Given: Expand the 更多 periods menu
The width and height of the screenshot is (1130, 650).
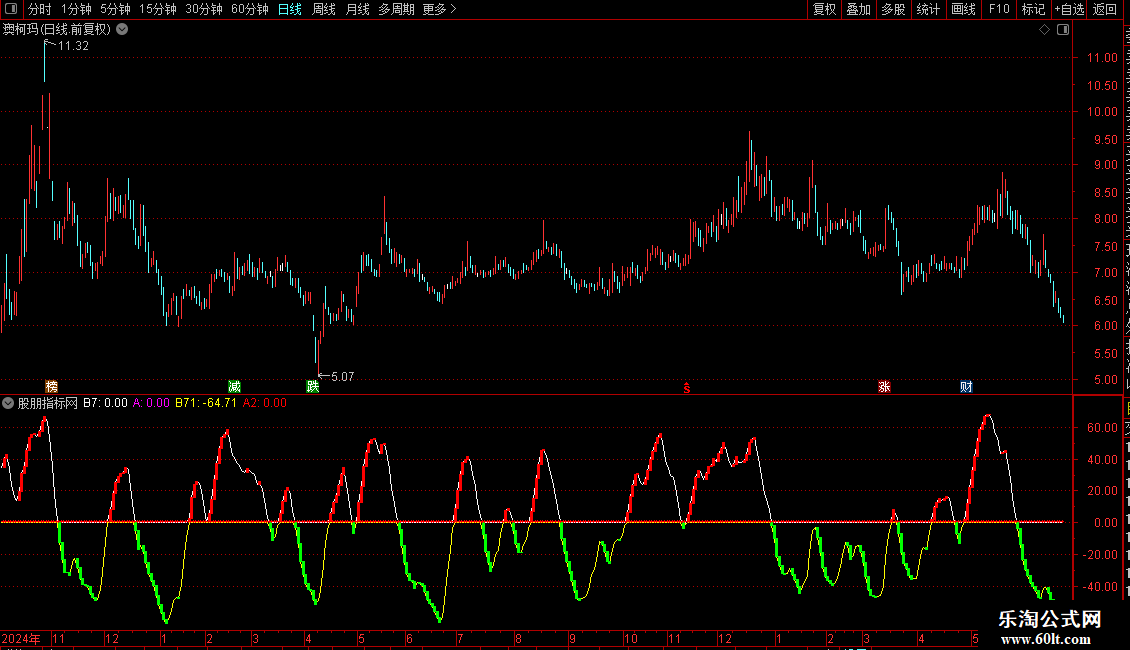Looking at the screenshot, I should [439, 9].
